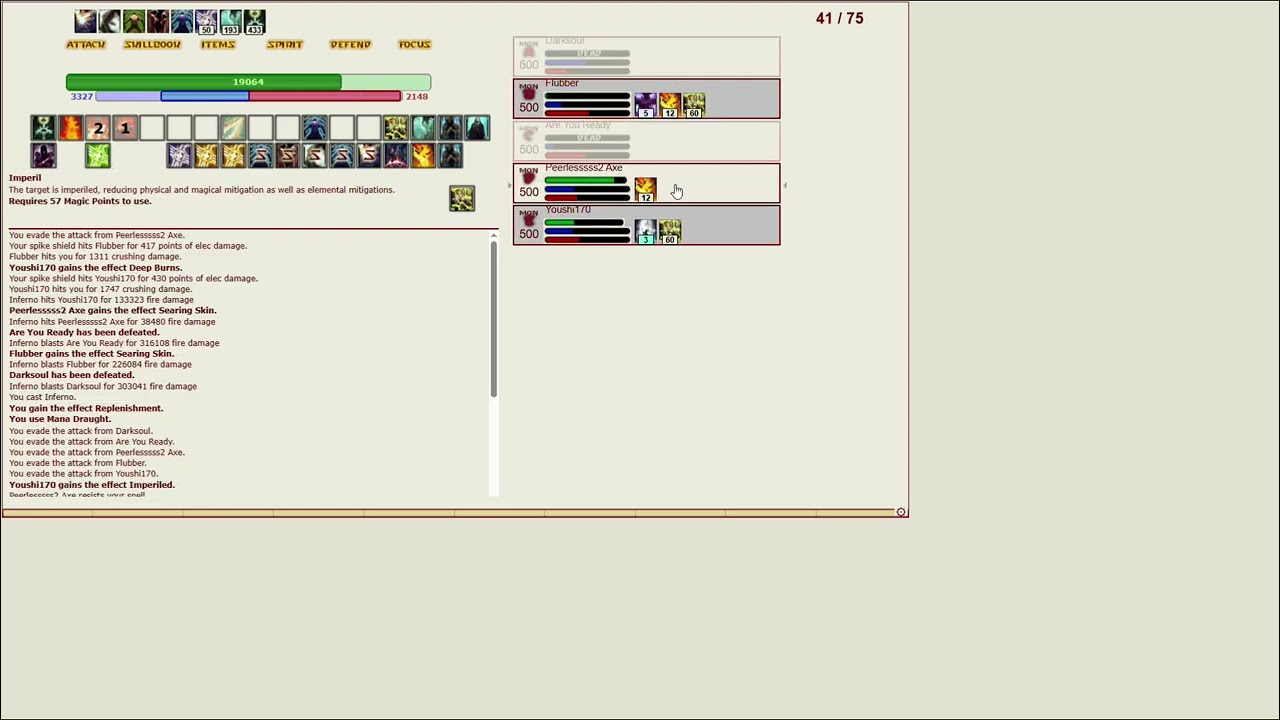Open the Items battle menu
The width and height of the screenshot is (1280, 720).
(x=217, y=44)
